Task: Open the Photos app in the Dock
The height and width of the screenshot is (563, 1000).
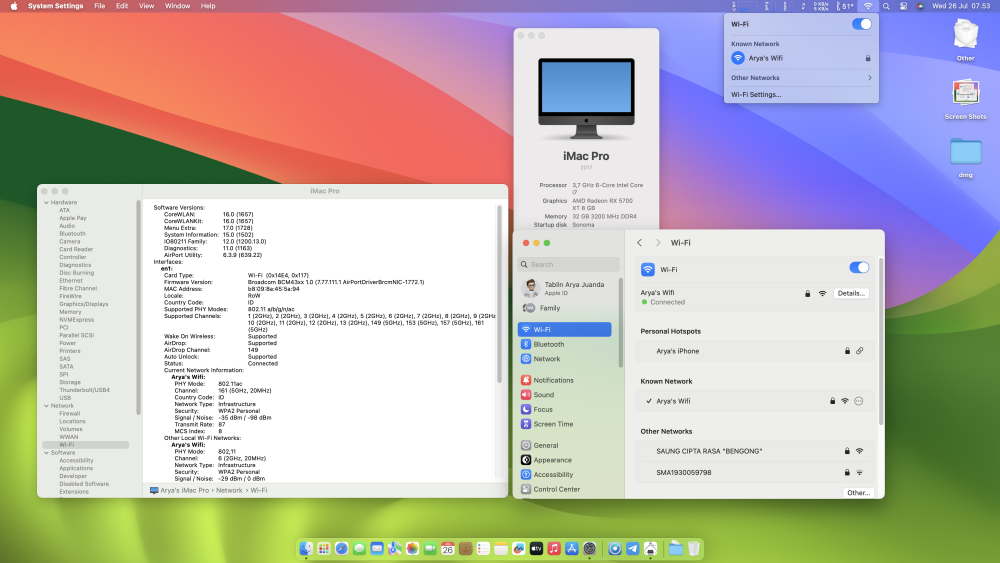Action: pos(413,548)
